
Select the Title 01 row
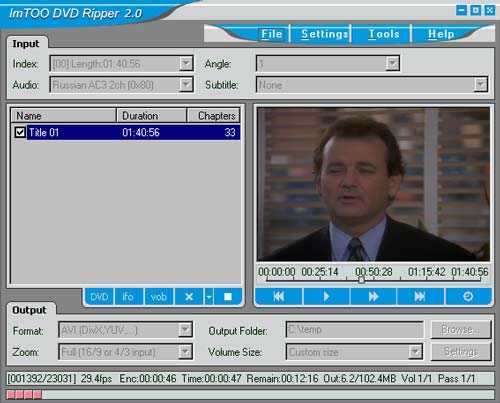(126, 132)
